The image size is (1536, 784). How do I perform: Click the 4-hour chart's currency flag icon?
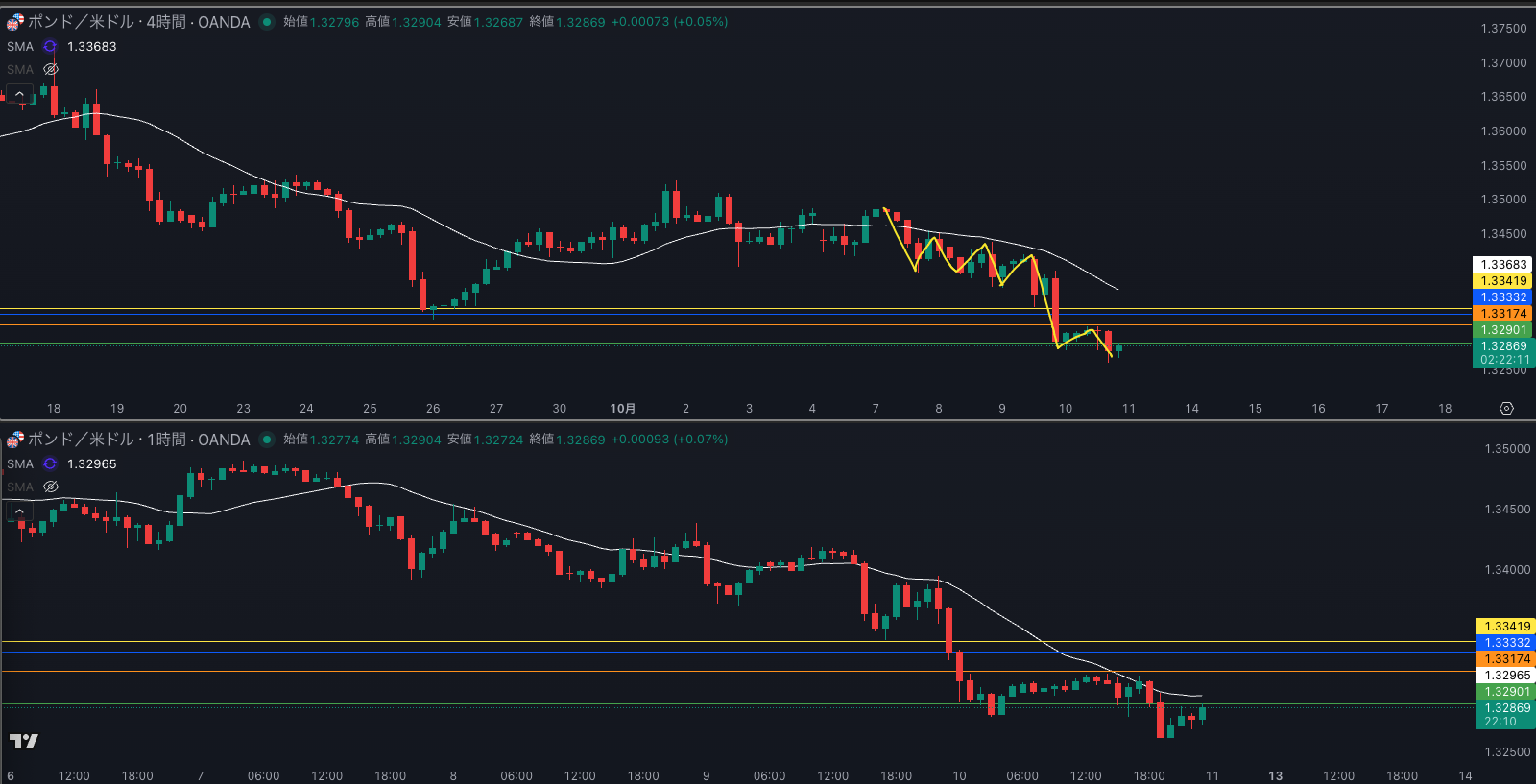tap(14, 22)
